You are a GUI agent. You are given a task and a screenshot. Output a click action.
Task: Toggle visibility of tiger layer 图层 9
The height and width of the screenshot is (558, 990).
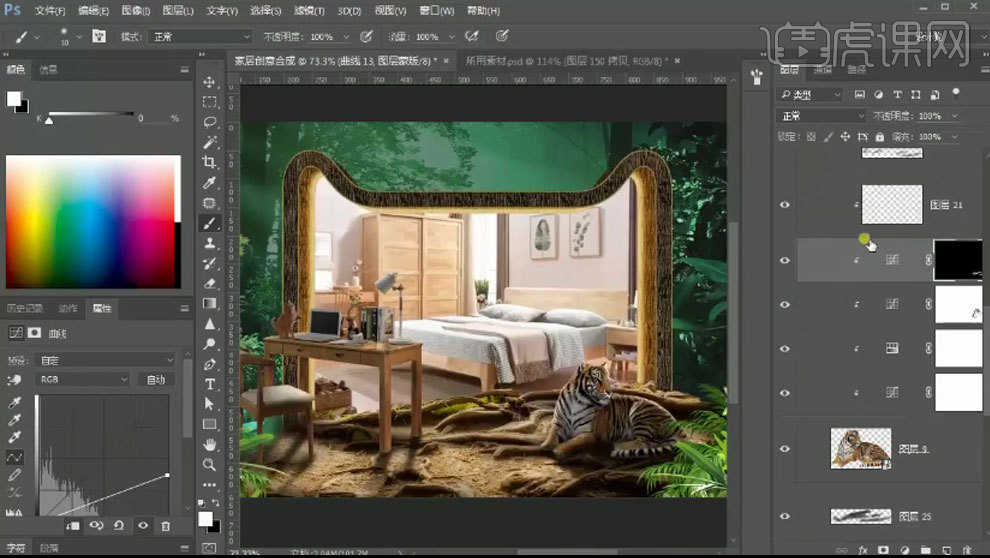[784, 449]
